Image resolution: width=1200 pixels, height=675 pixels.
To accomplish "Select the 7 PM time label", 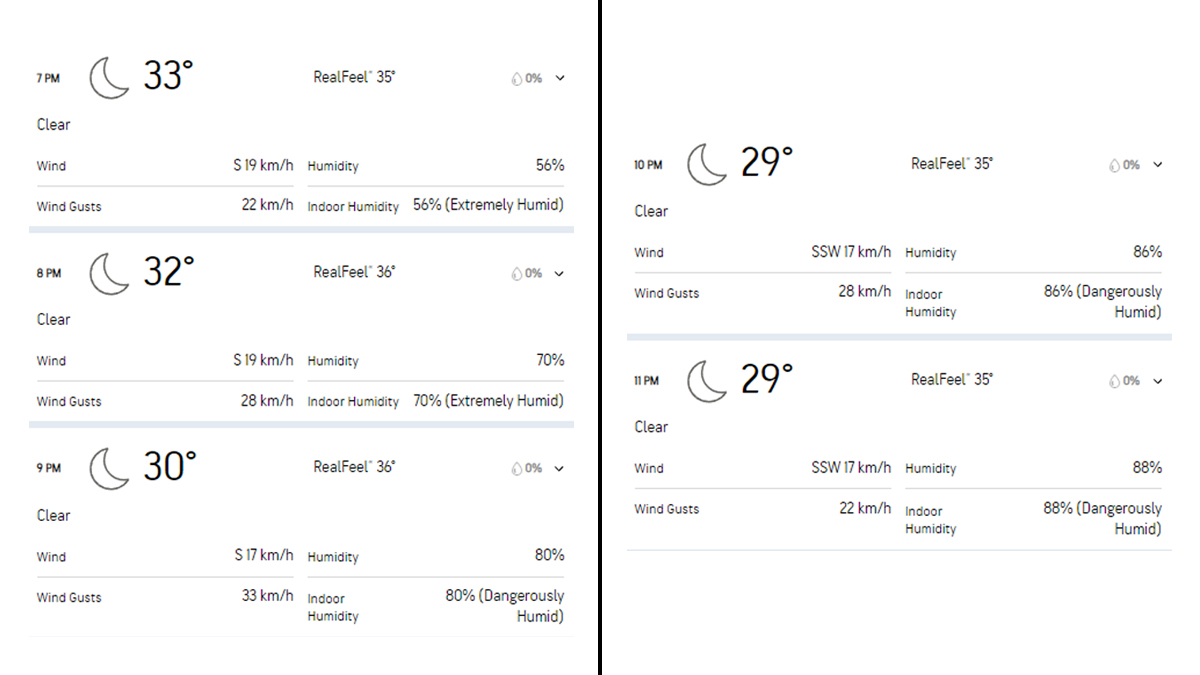I will tap(49, 78).
